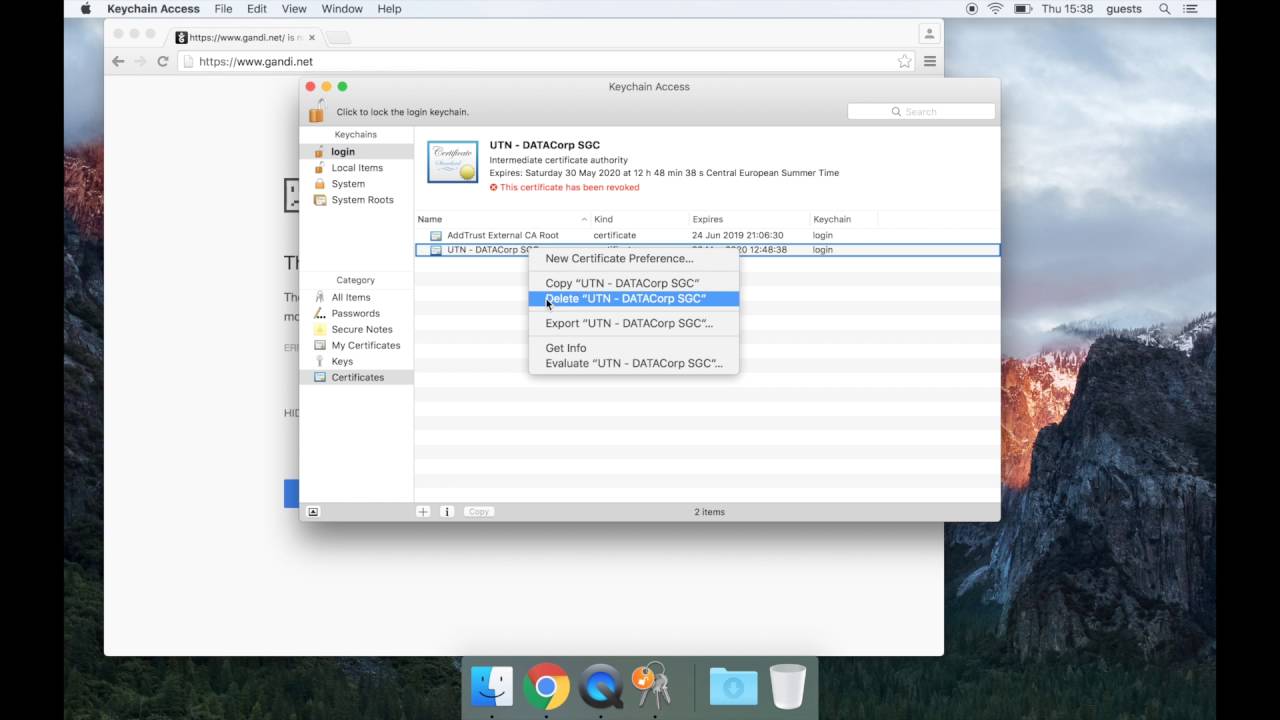Open the Edit menu
Viewport: 1280px width, 720px height.
coord(257,9)
